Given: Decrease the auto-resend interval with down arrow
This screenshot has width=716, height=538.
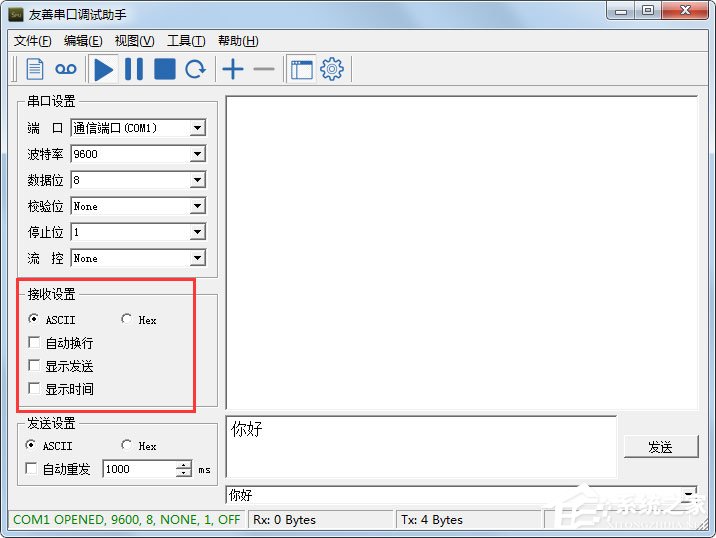Looking at the screenshot, I should pyautogui.click(x=184, y=473).
